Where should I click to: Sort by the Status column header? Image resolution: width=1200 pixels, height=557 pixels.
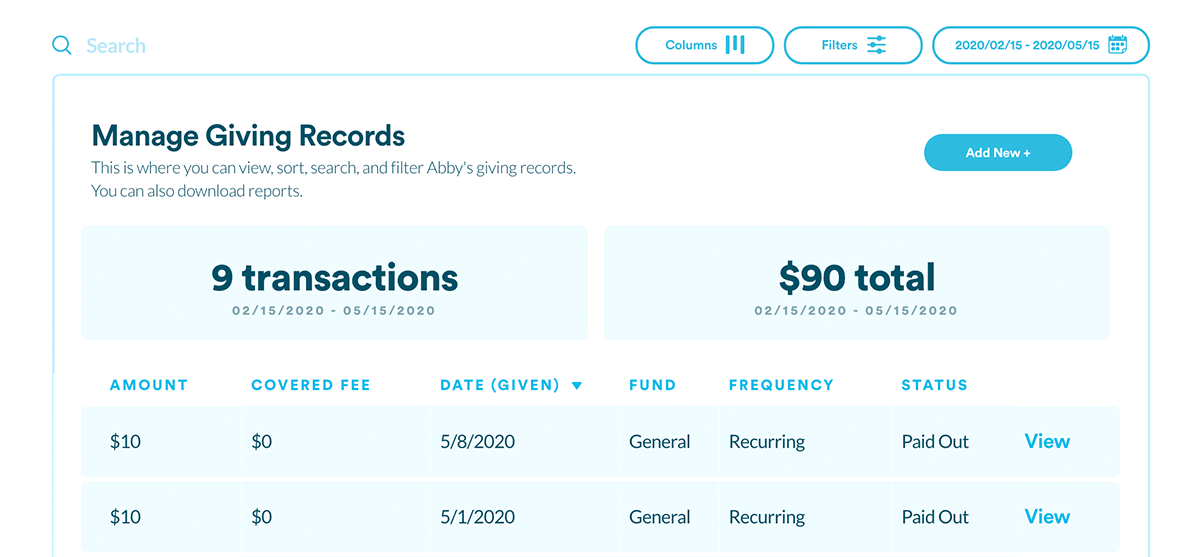(934, 385)
